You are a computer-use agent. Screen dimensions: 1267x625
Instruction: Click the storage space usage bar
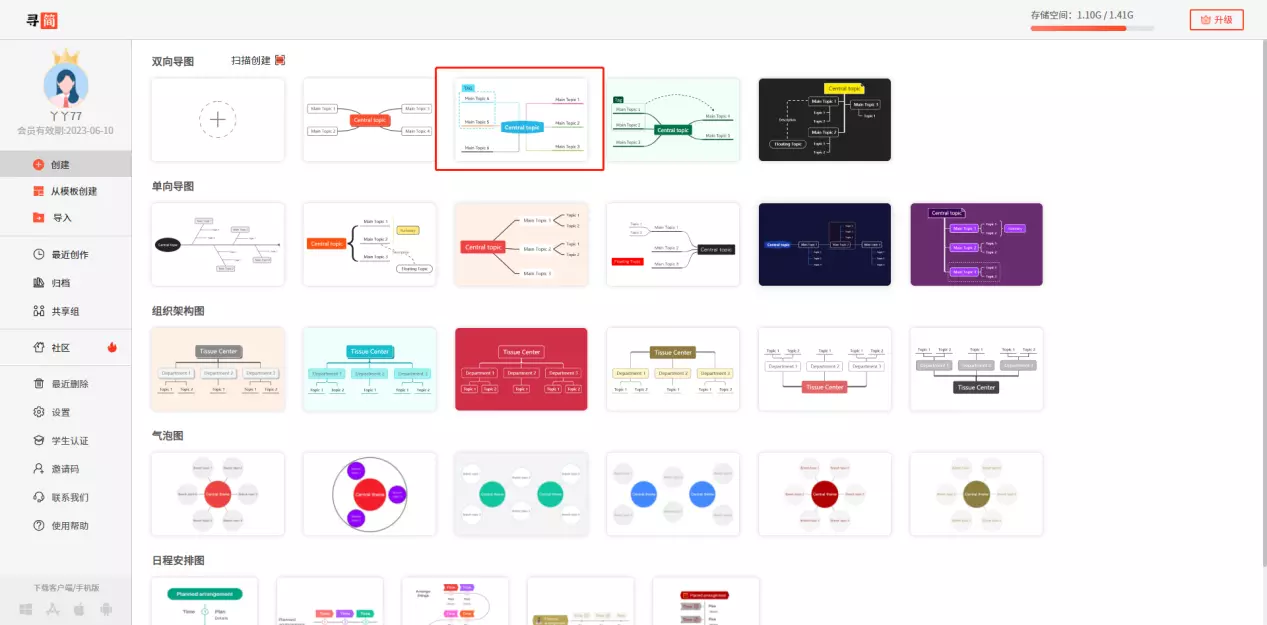[x=1091, y=28]
